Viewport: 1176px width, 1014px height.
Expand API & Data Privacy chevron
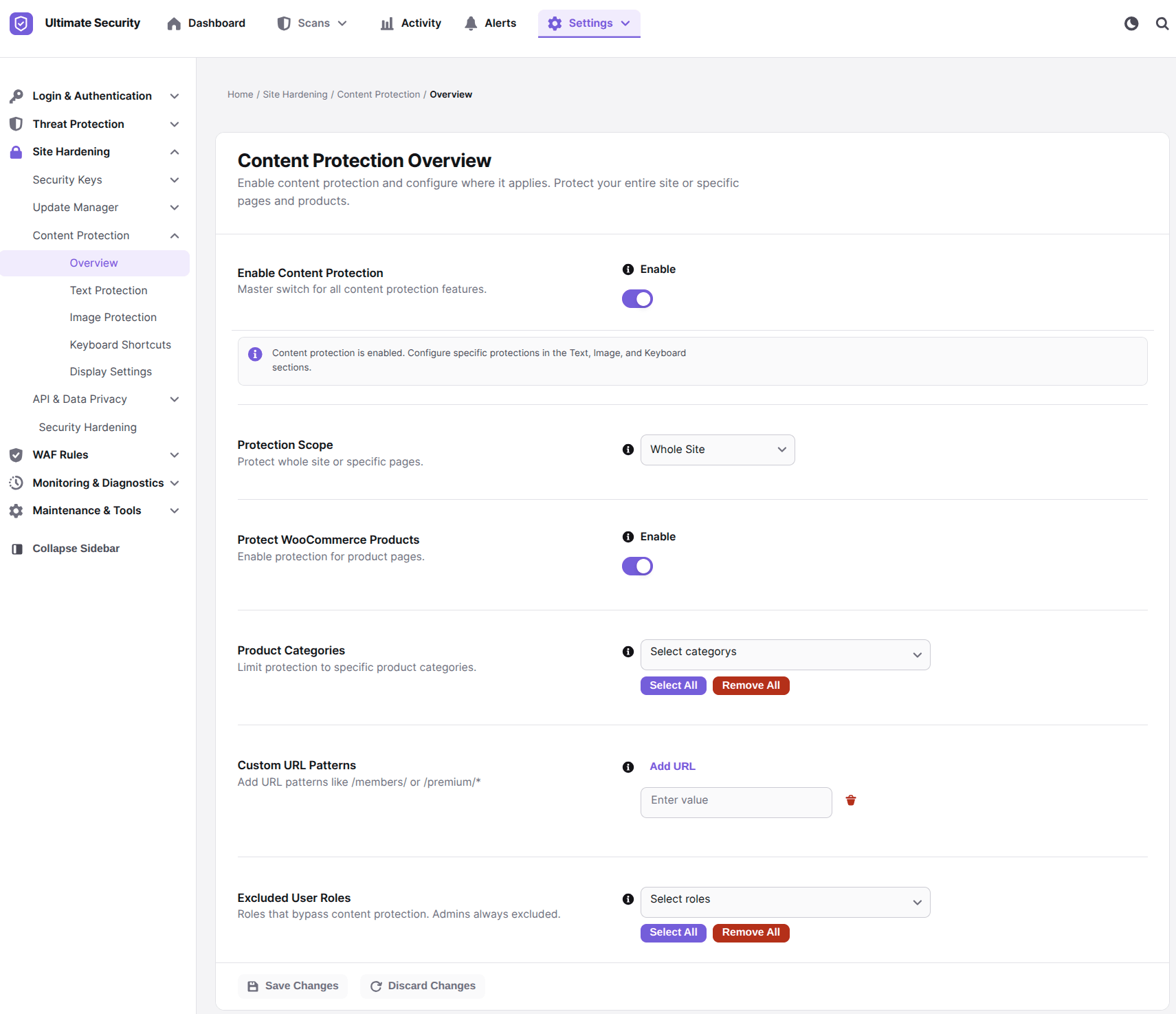[175, 399]
